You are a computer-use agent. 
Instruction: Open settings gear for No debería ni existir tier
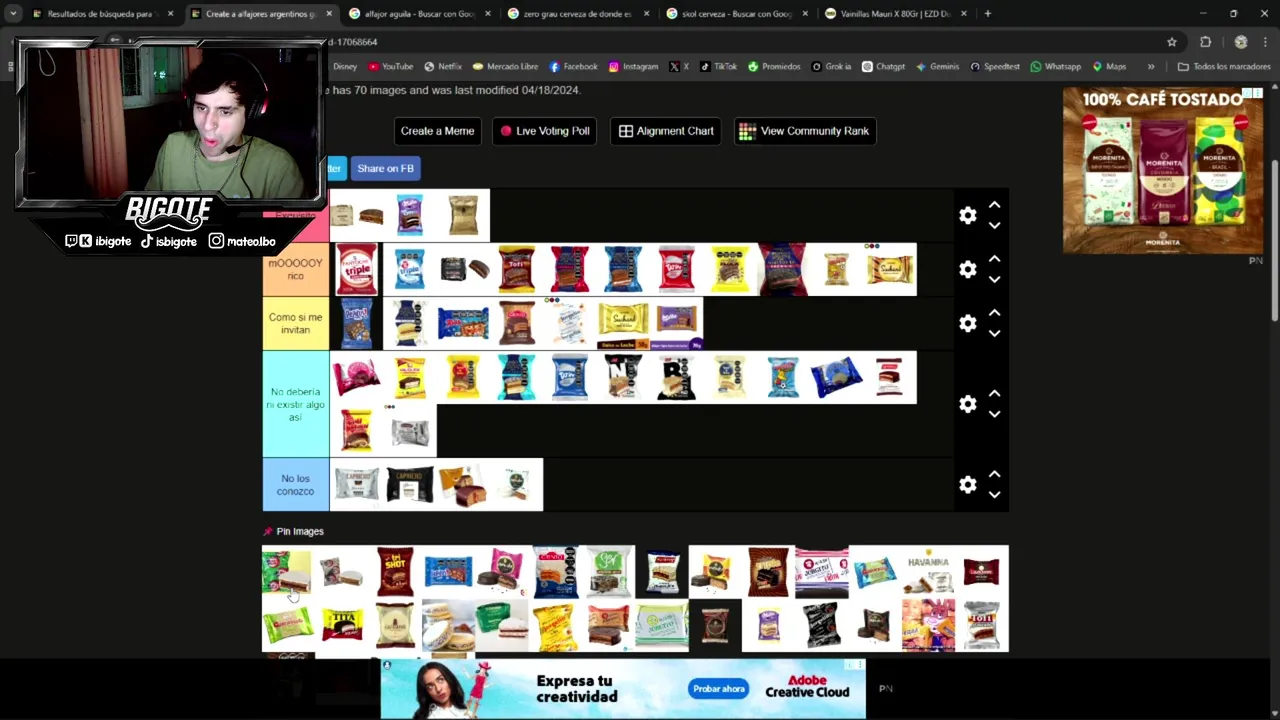pyautogui.click(x=967, y=404)
